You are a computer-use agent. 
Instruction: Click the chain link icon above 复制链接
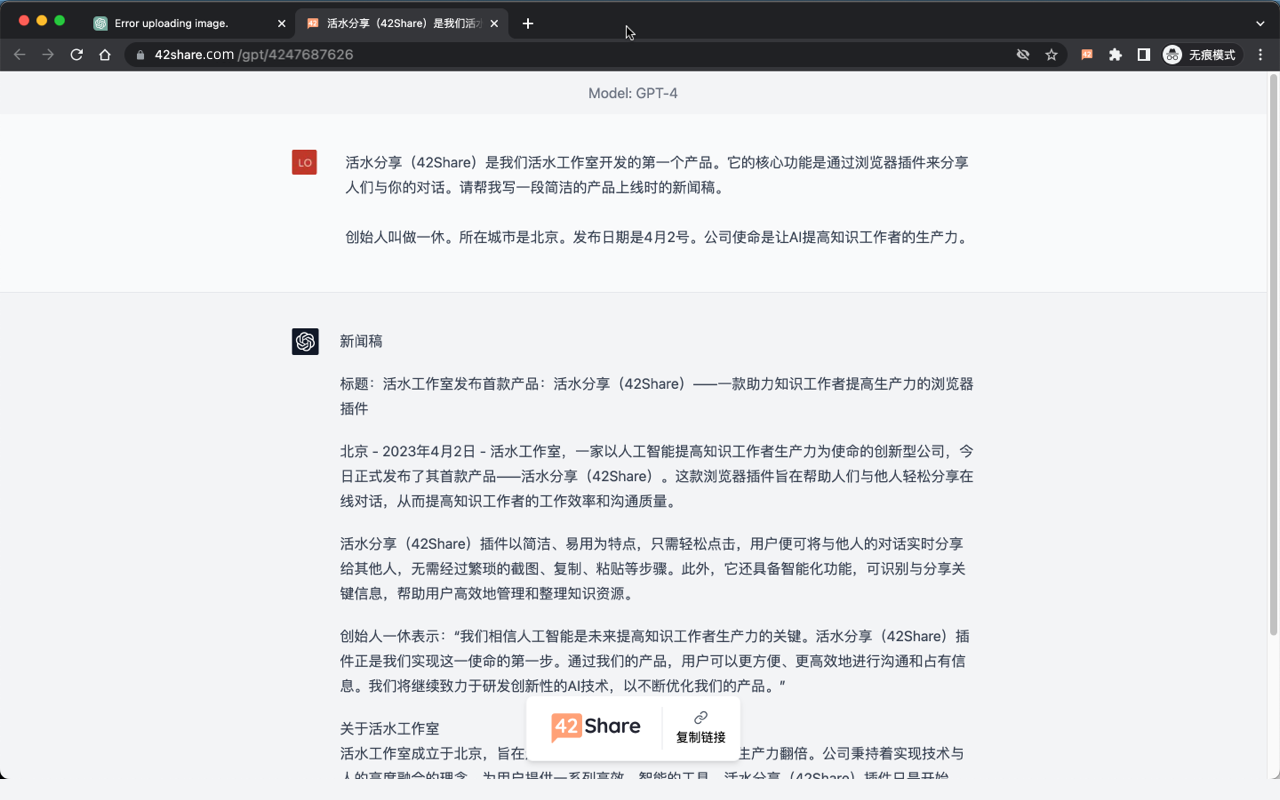click(701, 717)
